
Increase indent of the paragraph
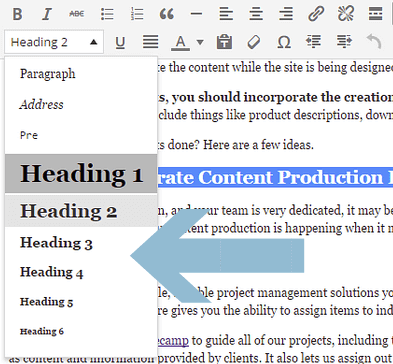[x=344, y=42]
